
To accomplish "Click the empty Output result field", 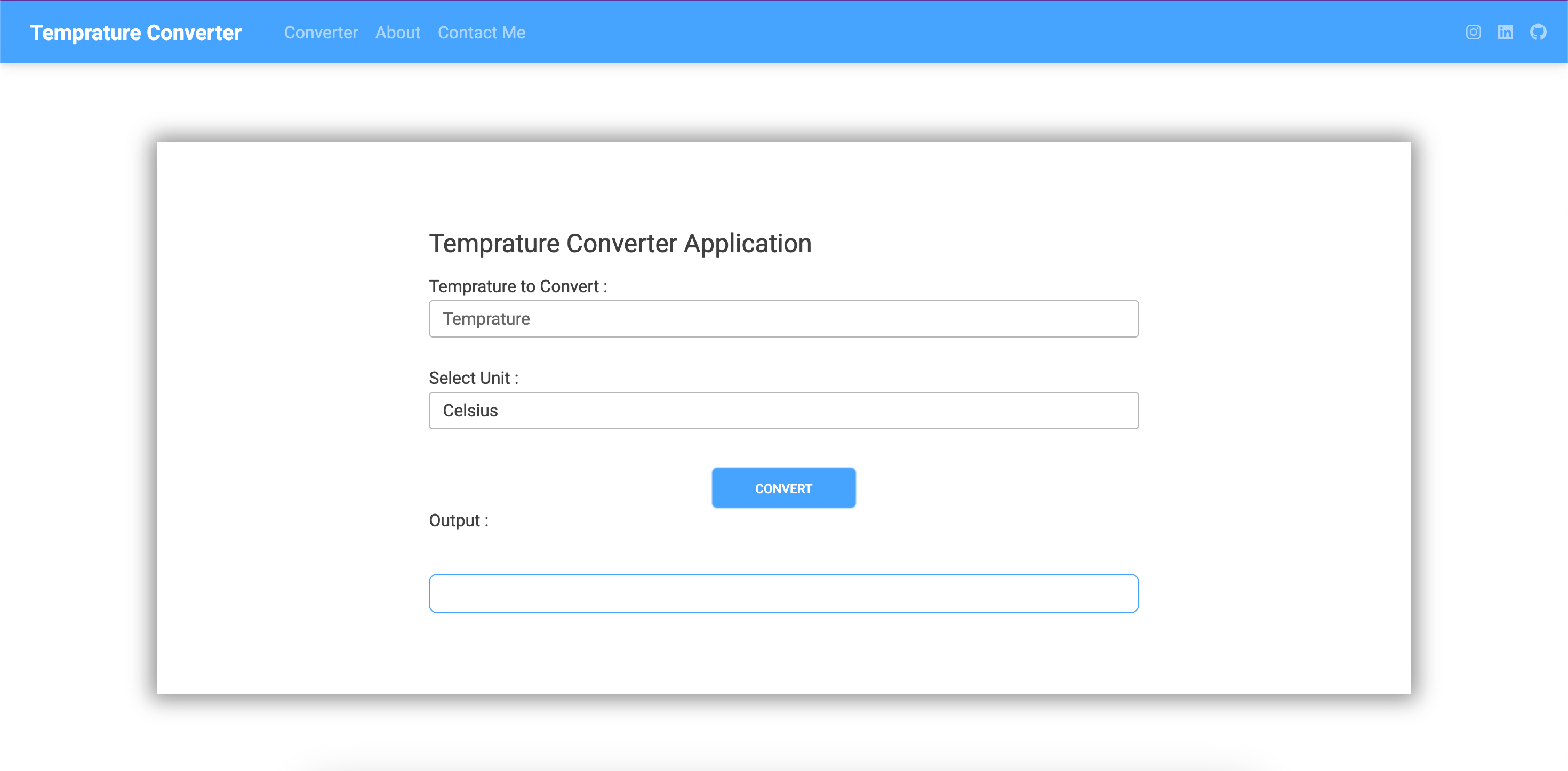I will 783,593.
